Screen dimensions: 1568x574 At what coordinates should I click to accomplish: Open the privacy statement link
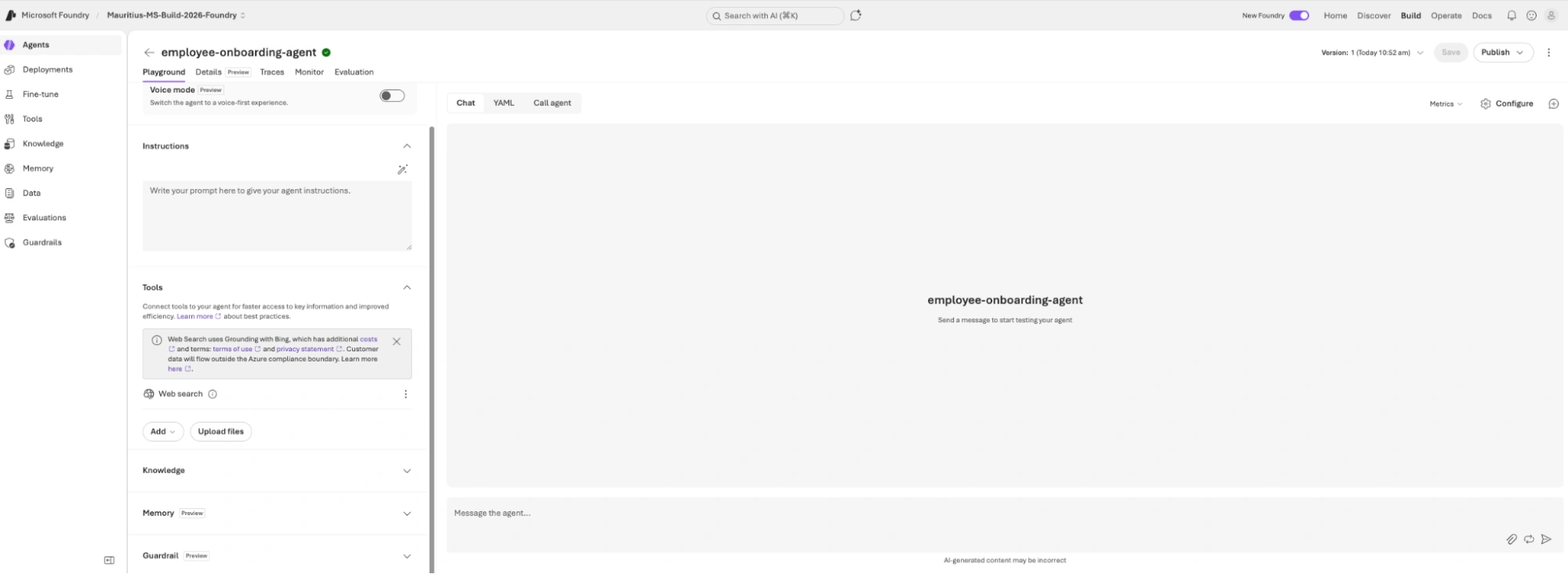coord(309,349)
